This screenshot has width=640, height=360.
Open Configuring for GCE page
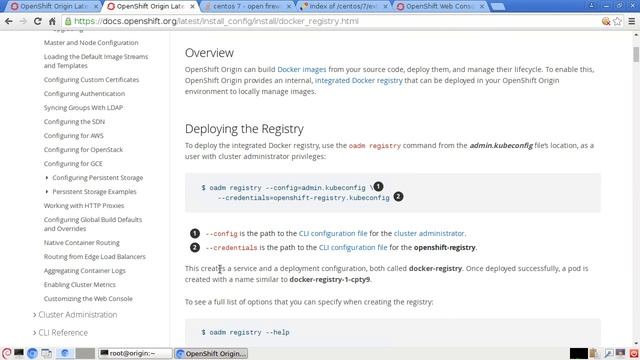tap(73, 164)
